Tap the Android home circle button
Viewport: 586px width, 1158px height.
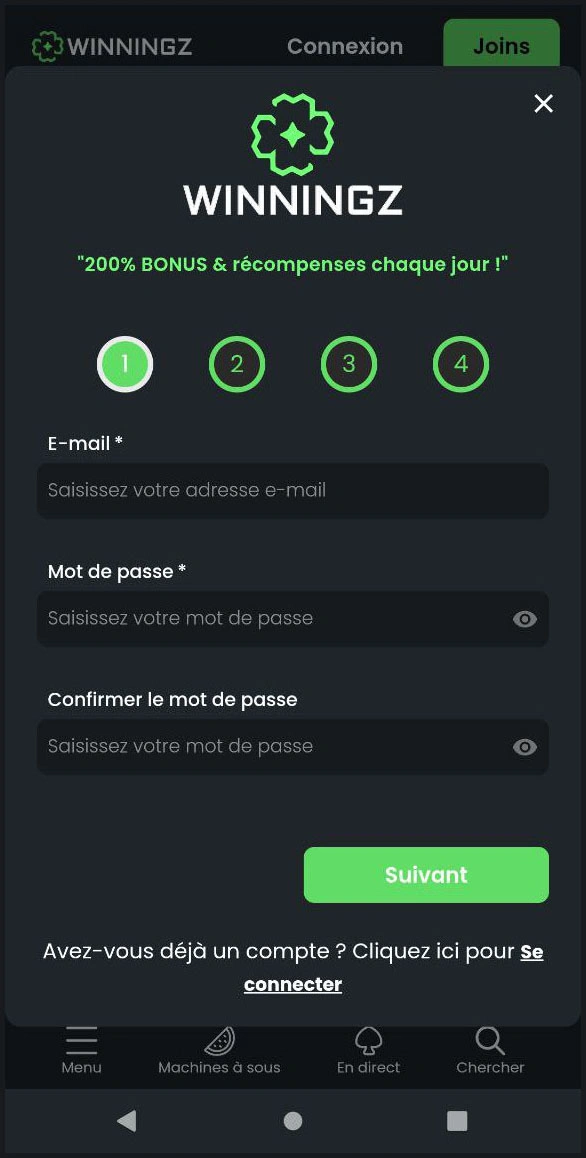point(292,1121)
